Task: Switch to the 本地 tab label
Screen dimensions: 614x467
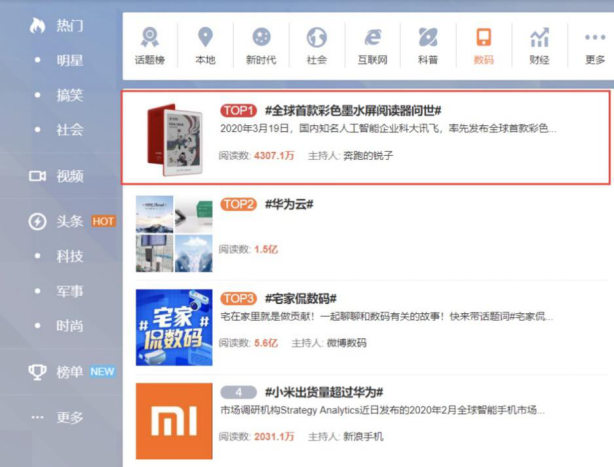Action: (205, 60)
